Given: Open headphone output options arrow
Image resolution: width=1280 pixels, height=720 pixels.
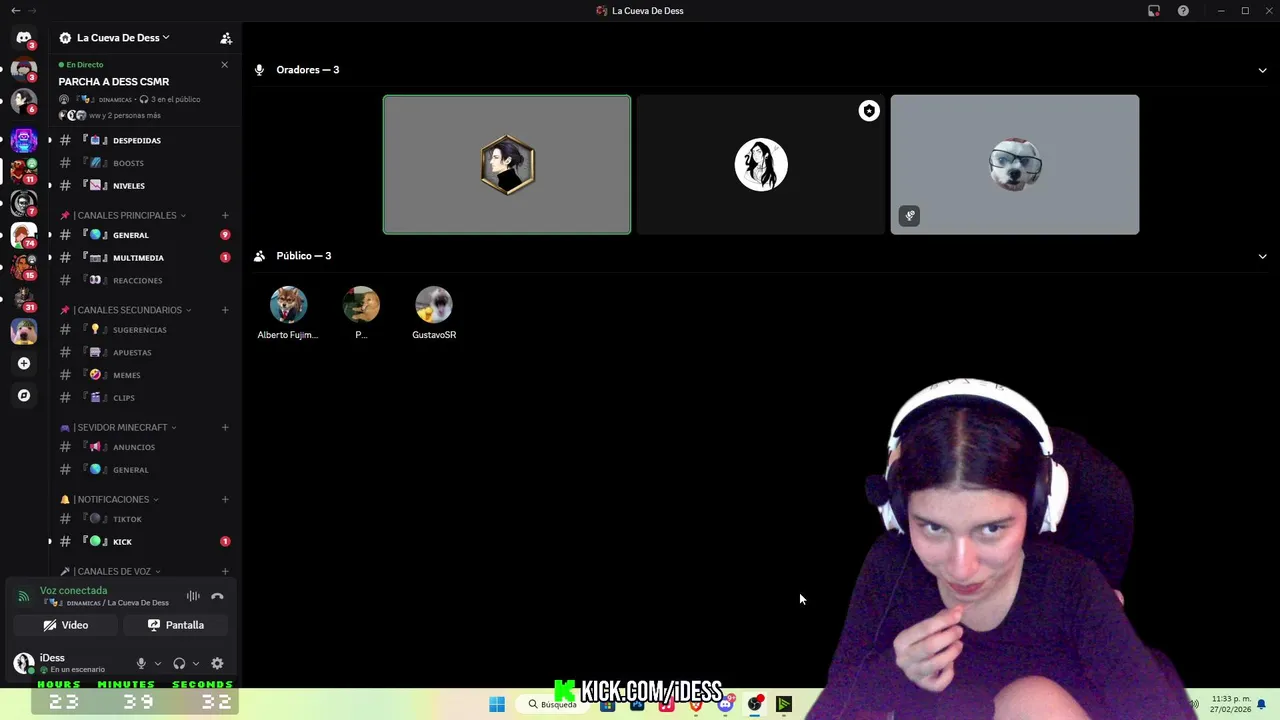Looking at the screenshot, I should tap(195, 663).
